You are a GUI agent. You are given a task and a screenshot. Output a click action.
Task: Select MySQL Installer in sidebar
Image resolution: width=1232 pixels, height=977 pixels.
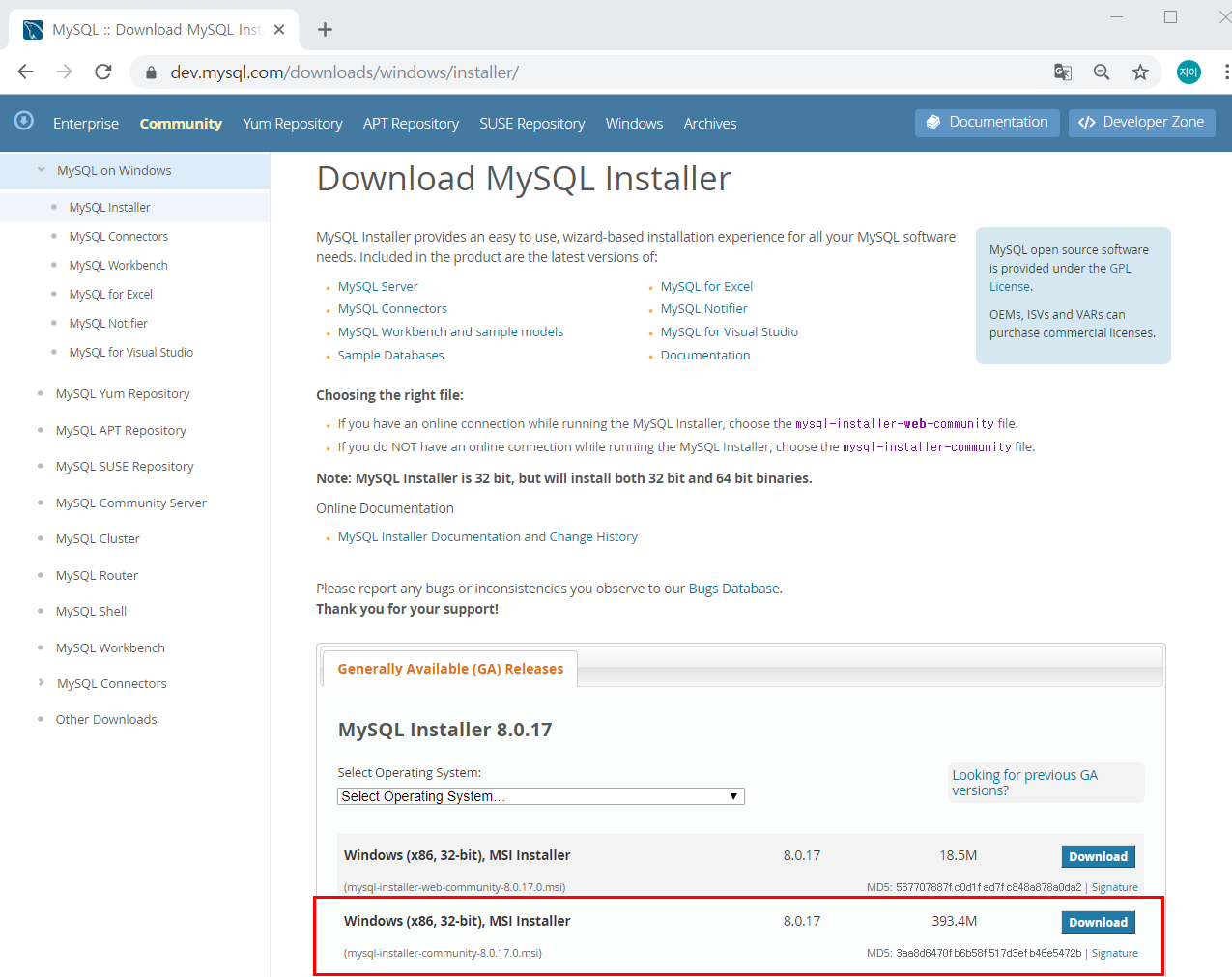[109, 208]
